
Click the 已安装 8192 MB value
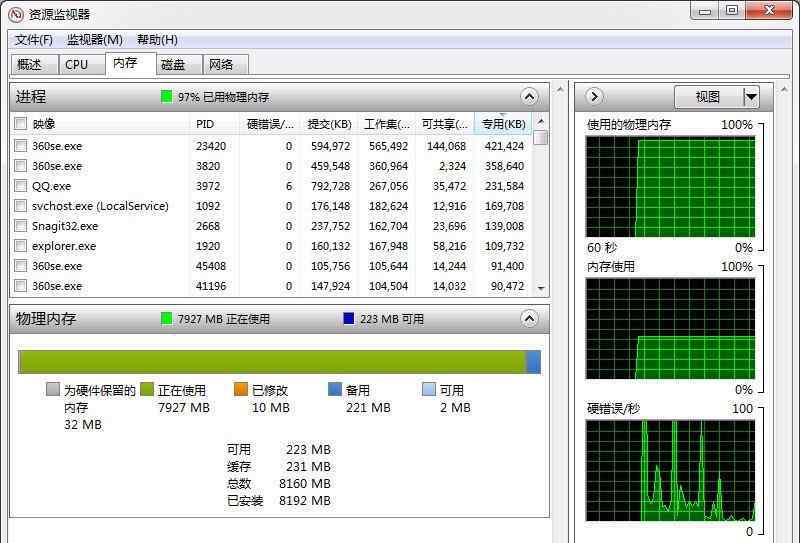coord(305,501)
